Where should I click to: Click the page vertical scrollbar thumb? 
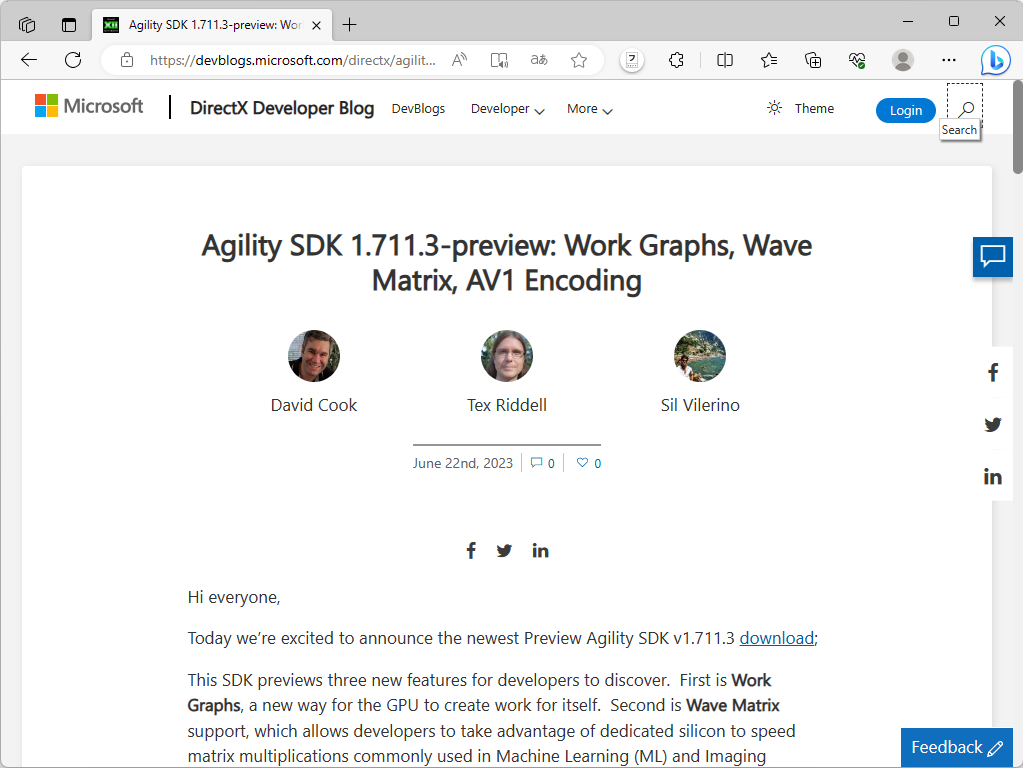pyautogui.click(x=1017, y=127)
